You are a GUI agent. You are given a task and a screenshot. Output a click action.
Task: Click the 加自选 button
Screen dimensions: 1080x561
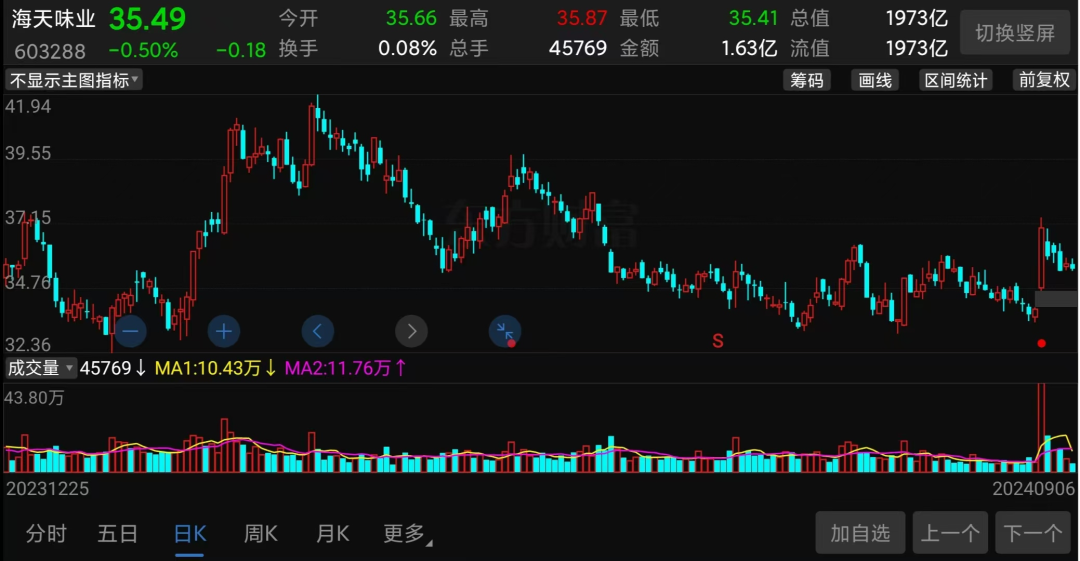[x=860, y=533]
